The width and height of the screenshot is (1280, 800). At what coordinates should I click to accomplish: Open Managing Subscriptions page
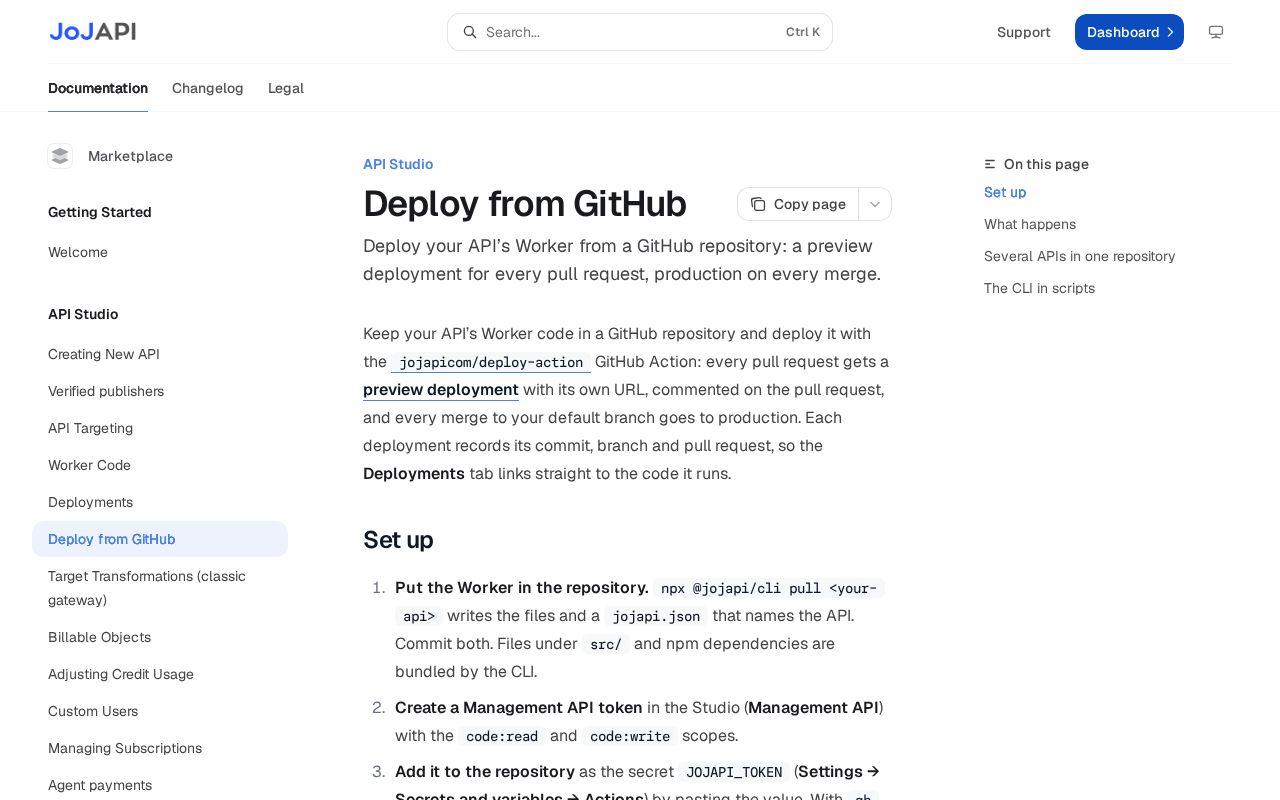[160, 748]
